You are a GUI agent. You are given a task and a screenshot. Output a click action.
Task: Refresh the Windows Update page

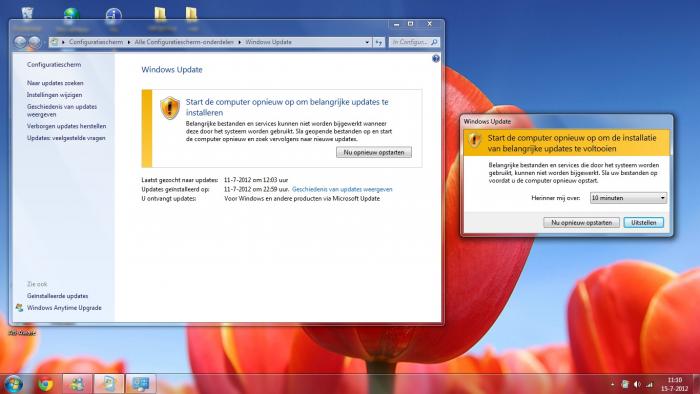[x=379, y=42]
